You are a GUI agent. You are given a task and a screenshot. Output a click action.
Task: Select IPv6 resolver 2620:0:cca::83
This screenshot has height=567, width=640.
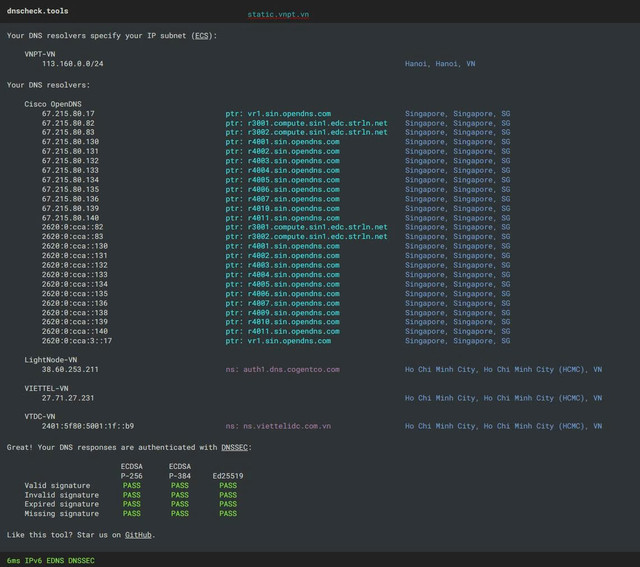[x=73, y=236]
